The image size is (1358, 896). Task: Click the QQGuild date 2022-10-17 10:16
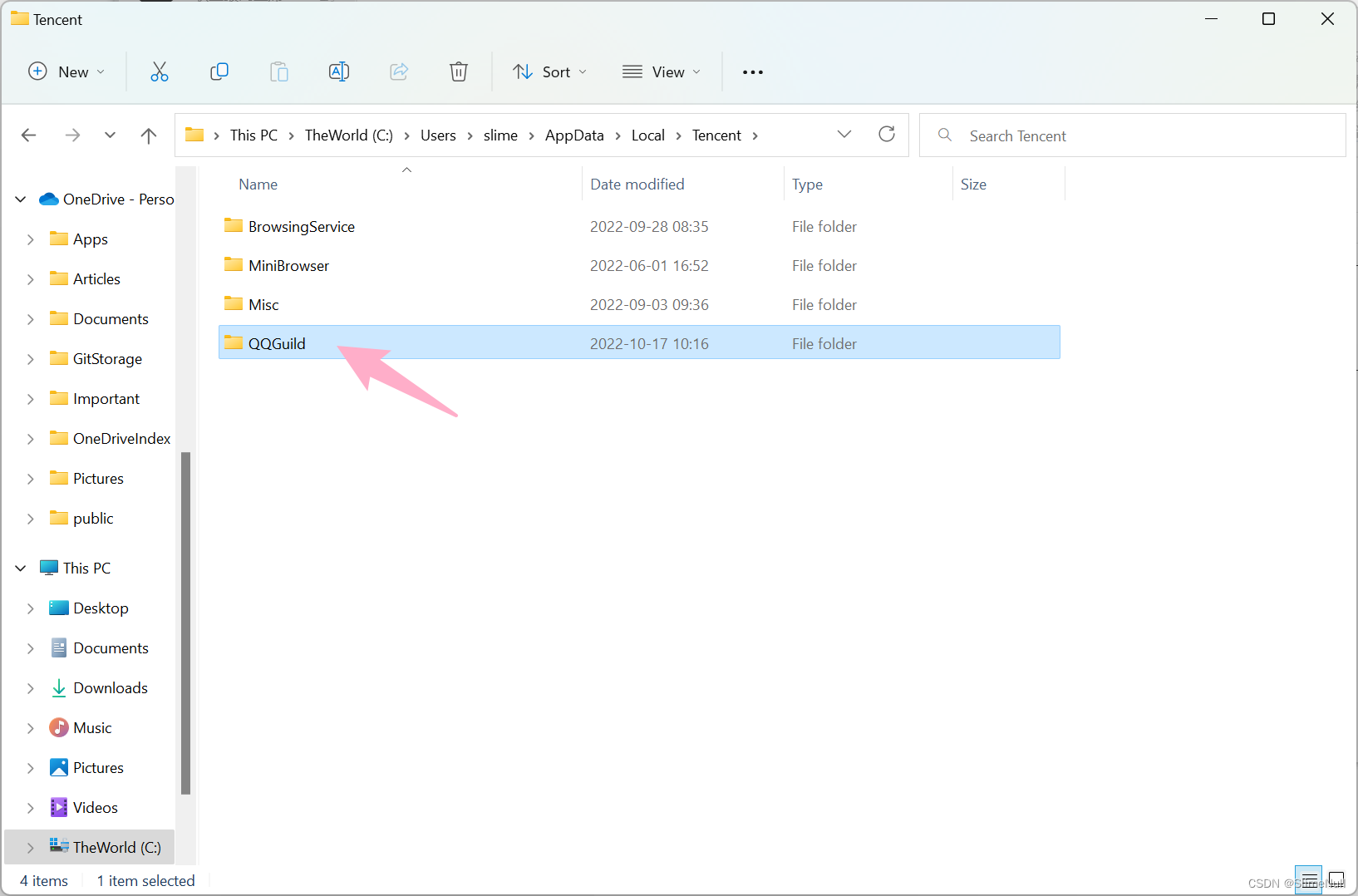coord(649,343)
